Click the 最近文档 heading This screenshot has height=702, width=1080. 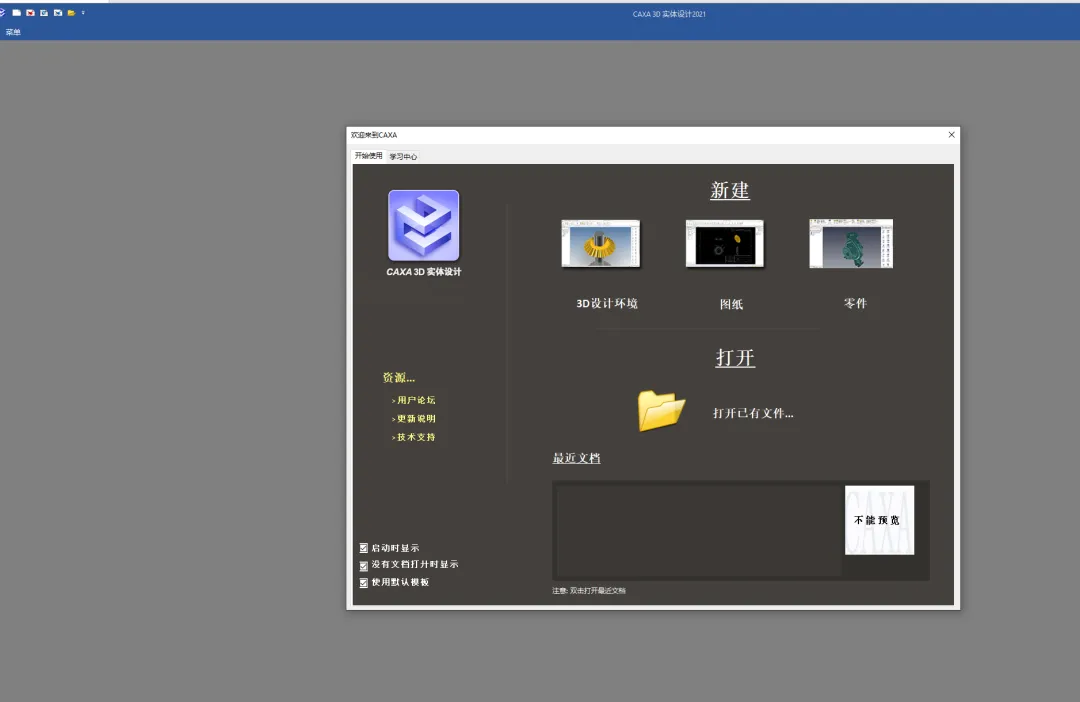[x=577, y=458]
